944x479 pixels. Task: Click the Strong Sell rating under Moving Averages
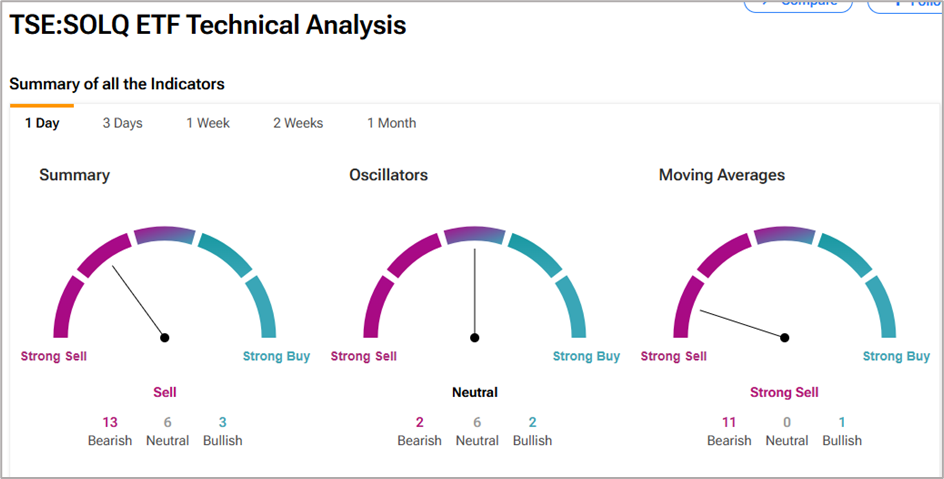[x=784, y=392]
